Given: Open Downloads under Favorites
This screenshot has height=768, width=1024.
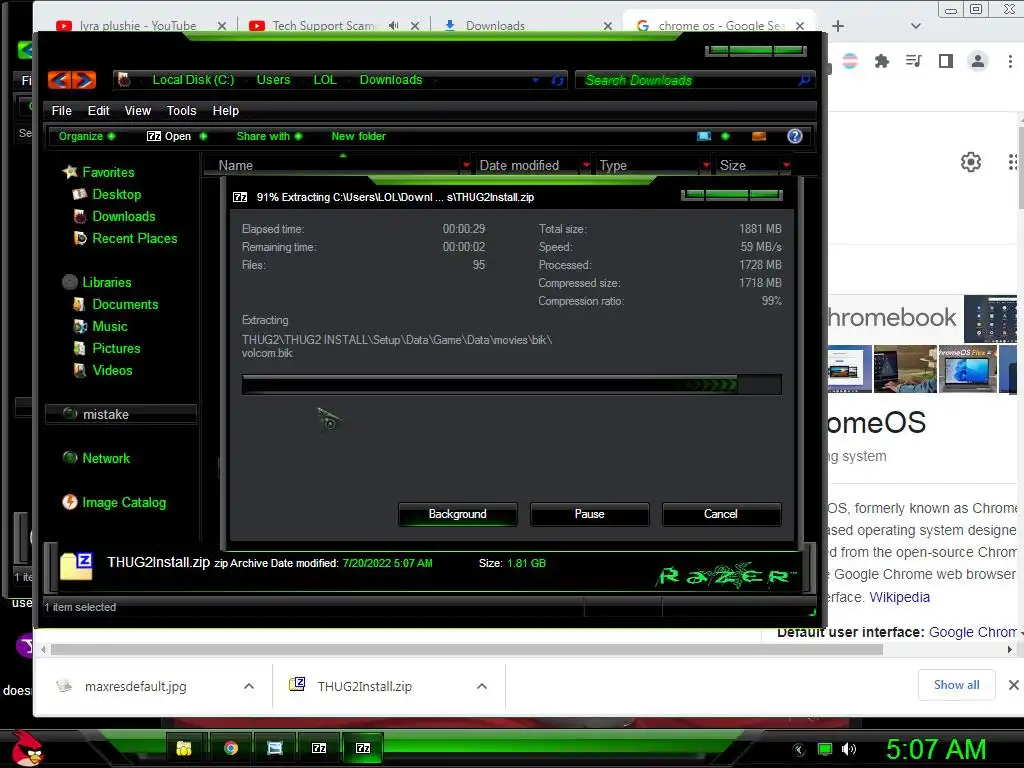Looking at the screenshot, I should pos(123,216).
